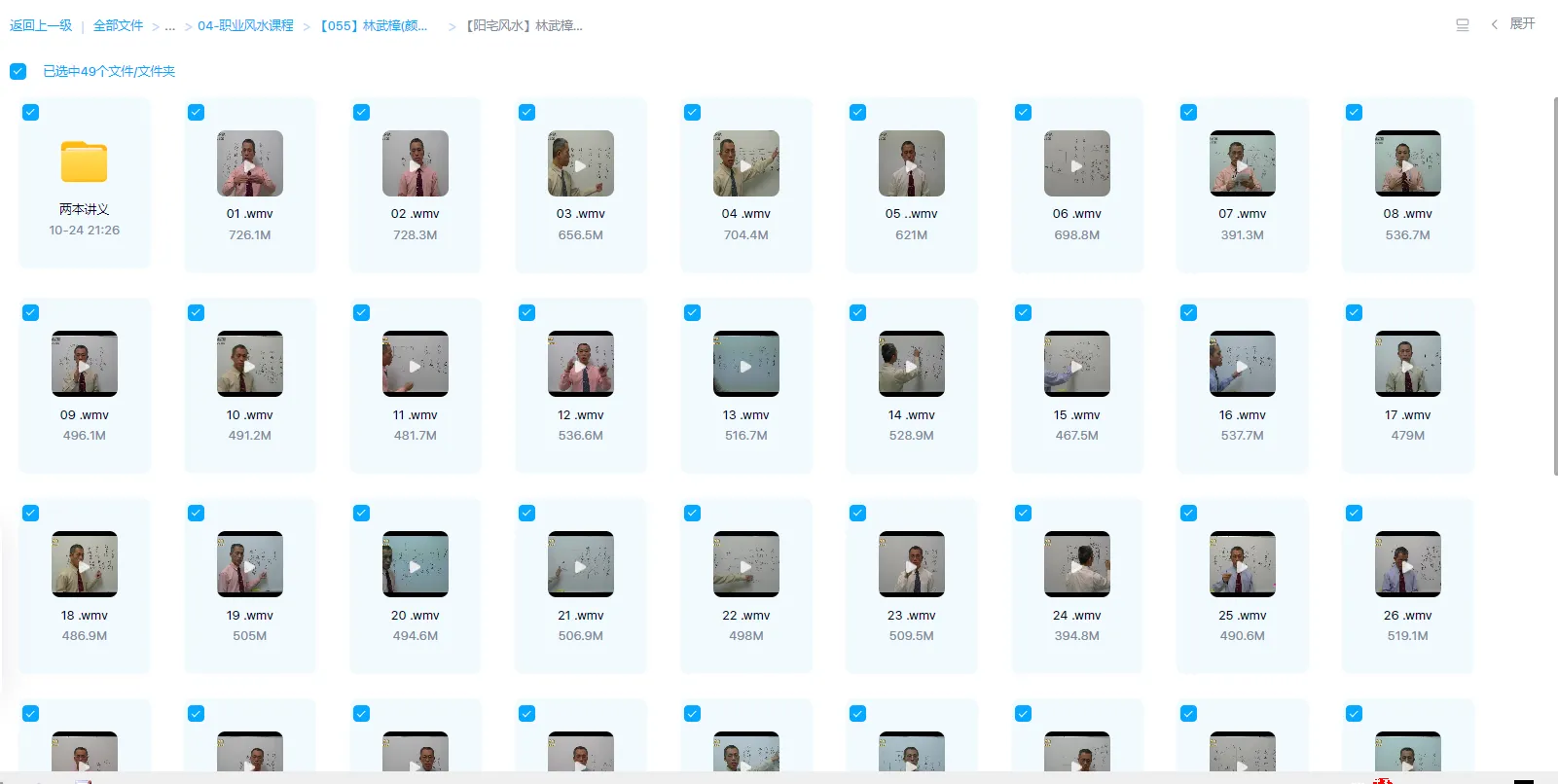Play video thumbnail 19 .wmv
The image size is (1558, 784).
250,564
